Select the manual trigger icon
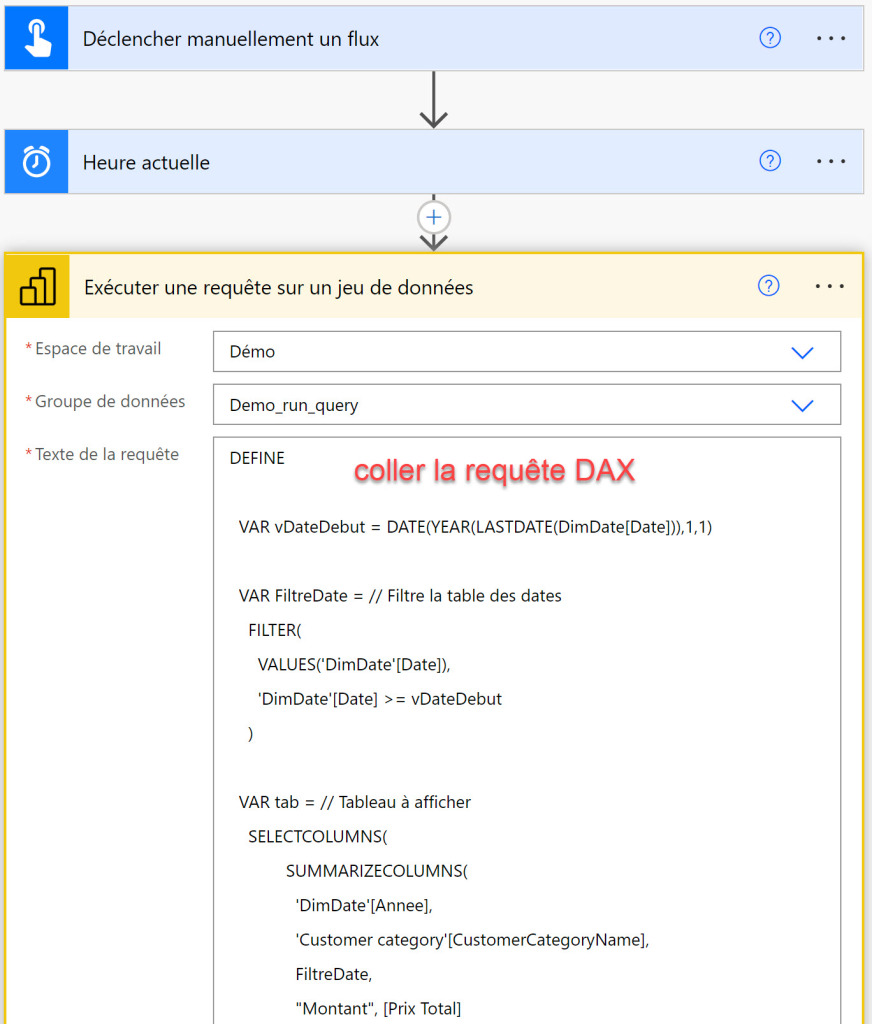Viewport: 872px width, 1024px height. pyautogui.click(x=36, y=38)
